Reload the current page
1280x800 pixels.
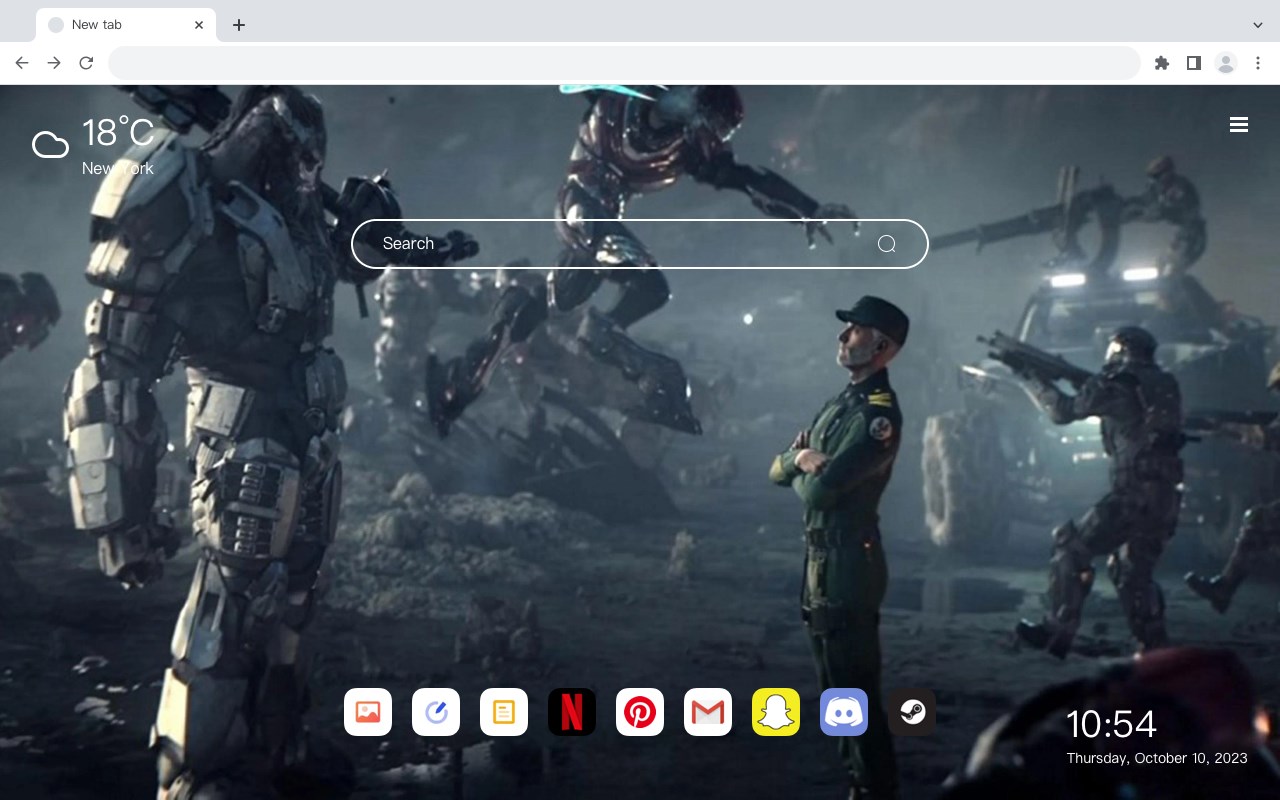click(x=86, y=63)
